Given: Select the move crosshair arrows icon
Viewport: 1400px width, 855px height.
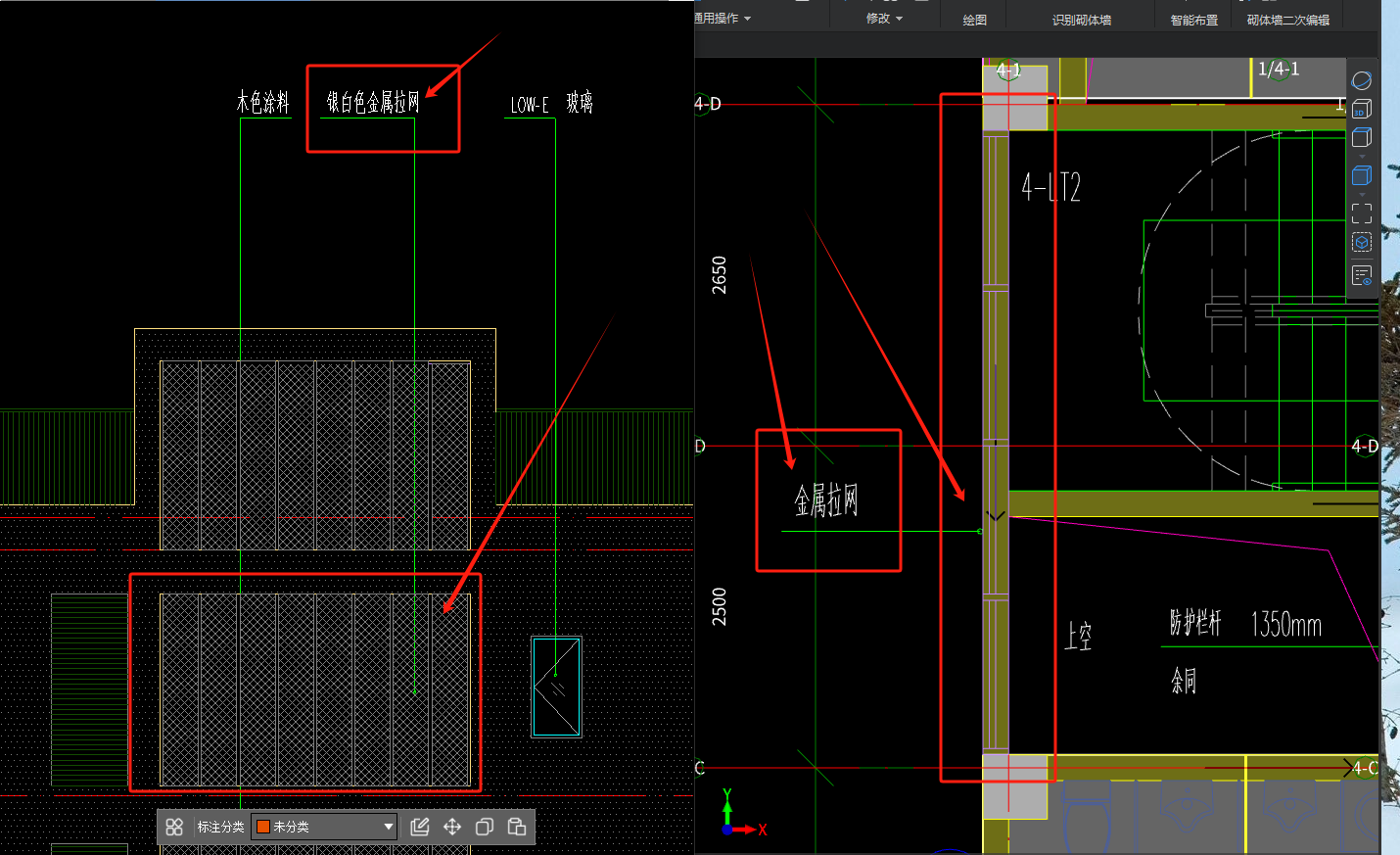Looking at the screenshot, I should coord(452,827).
